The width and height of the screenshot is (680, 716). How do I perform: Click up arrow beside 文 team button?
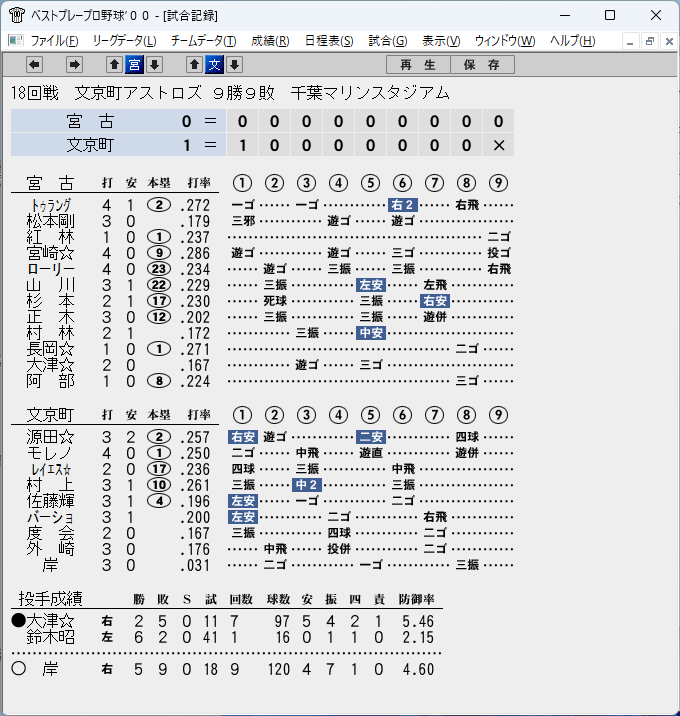click(194, 65)
